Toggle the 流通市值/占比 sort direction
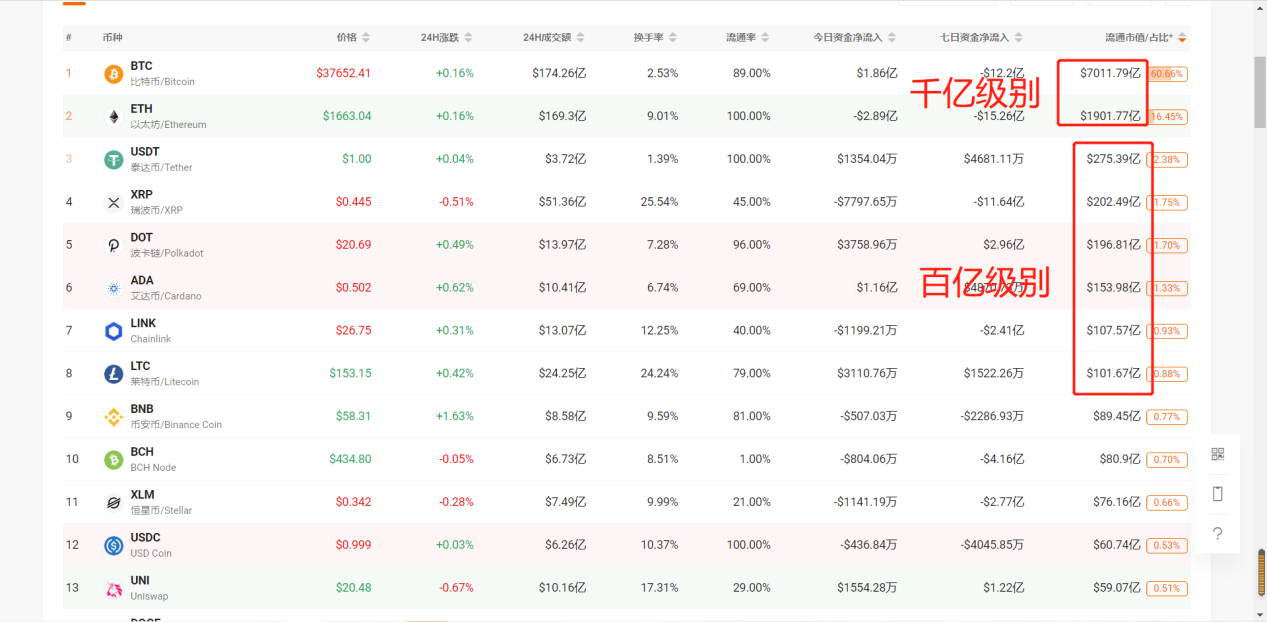This screenshot has width=1267, height=622. coord(1182,36)
